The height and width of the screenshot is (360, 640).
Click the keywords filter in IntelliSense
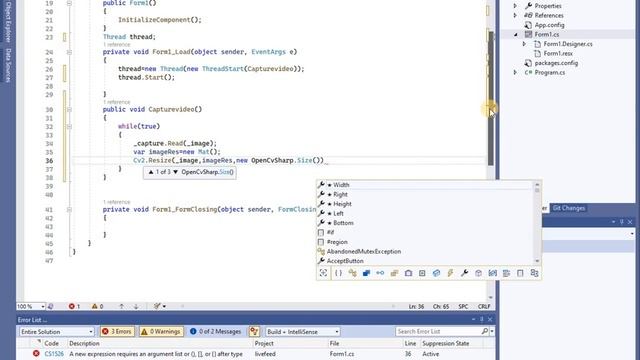[x=506, y=273]
